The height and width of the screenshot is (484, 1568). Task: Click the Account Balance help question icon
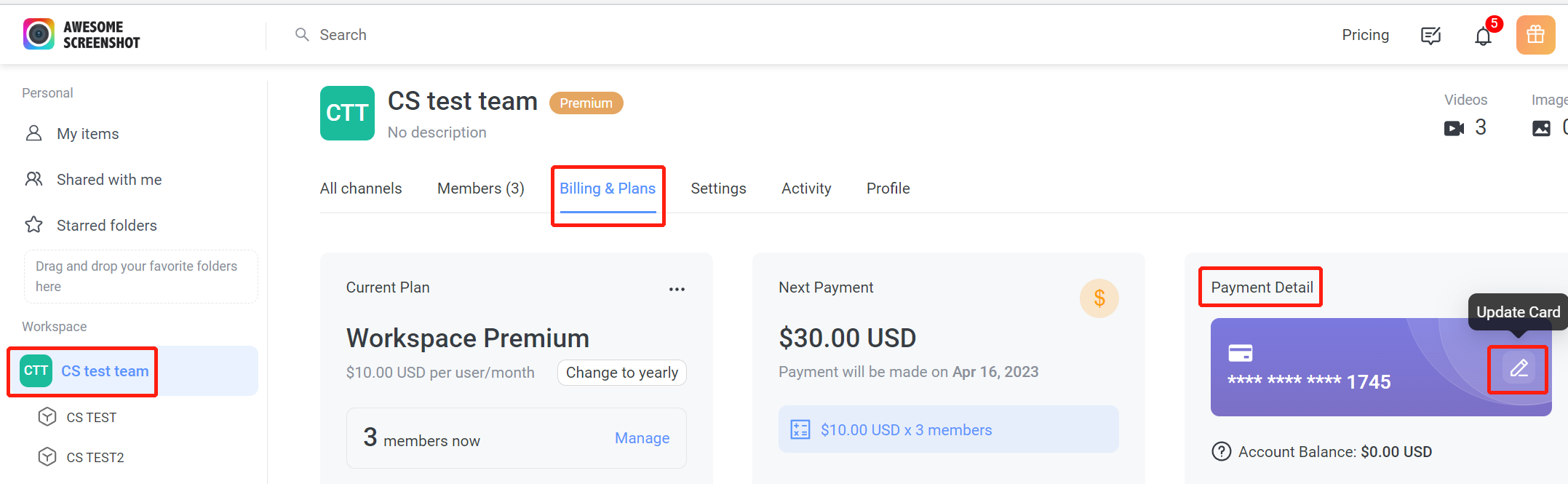tap(1221, 452)
